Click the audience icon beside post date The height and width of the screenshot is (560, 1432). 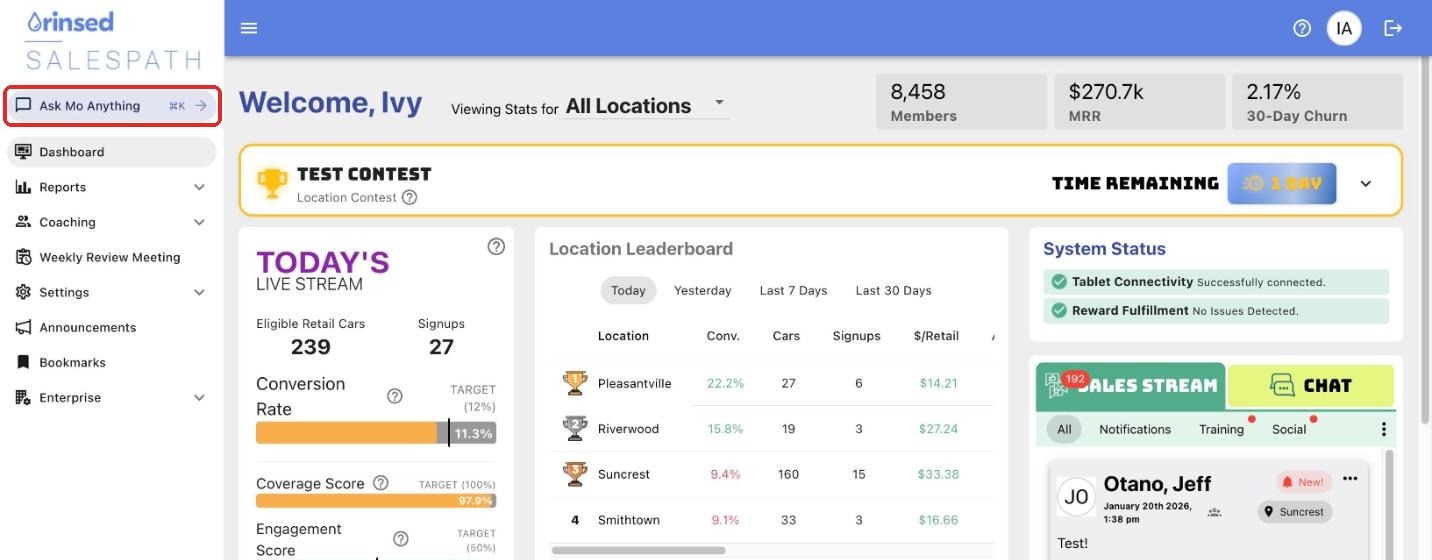(x=1215, y=512)
